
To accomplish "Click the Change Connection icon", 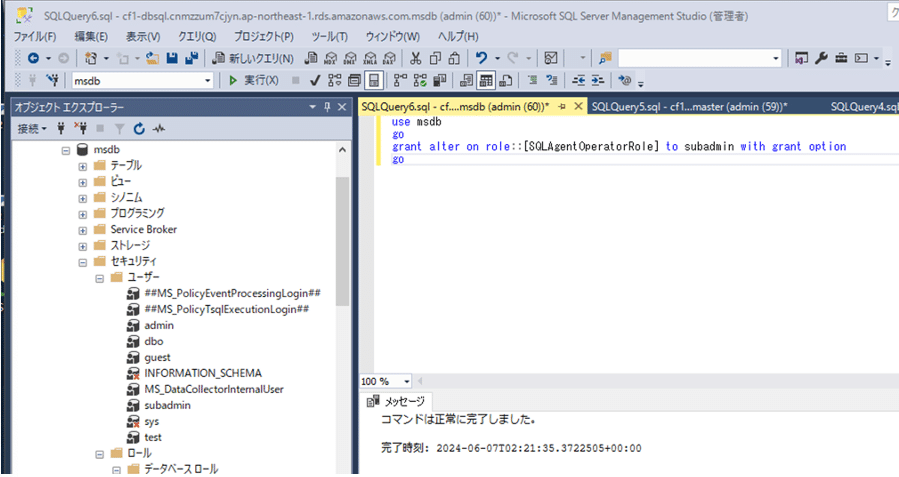I will pos(53,80).
